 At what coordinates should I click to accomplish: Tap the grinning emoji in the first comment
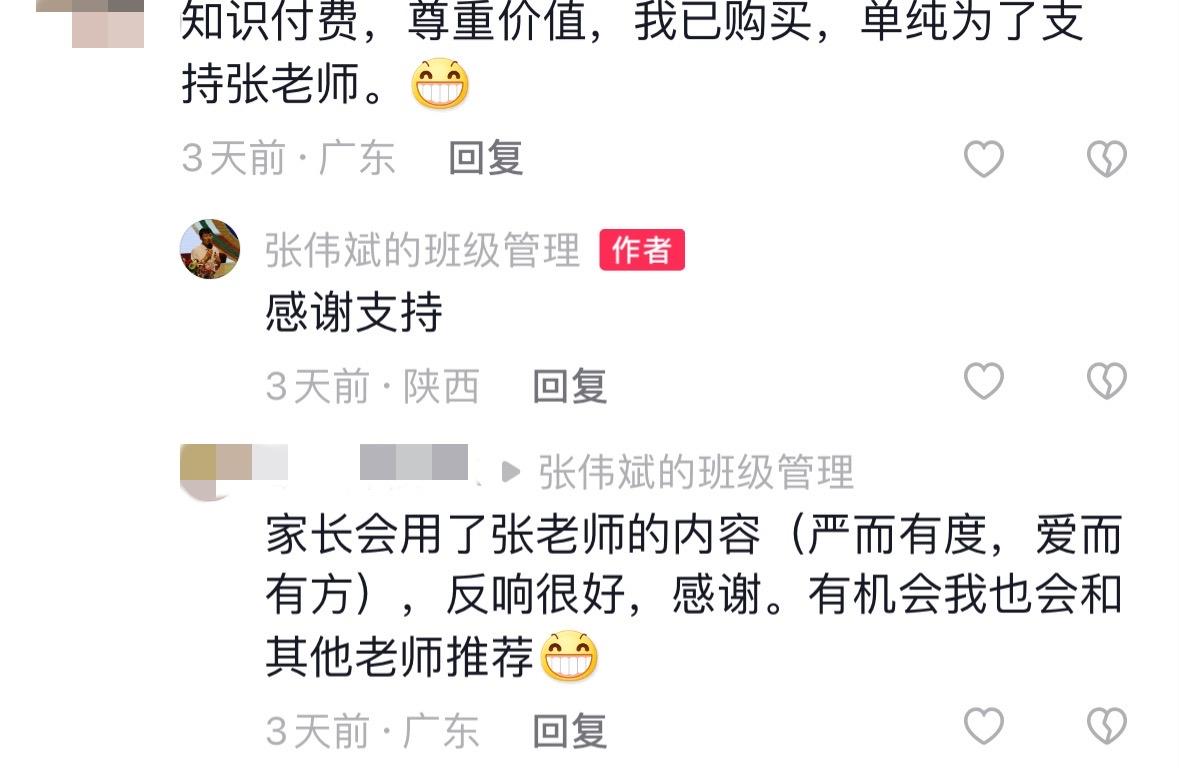[x=440, y=83]
